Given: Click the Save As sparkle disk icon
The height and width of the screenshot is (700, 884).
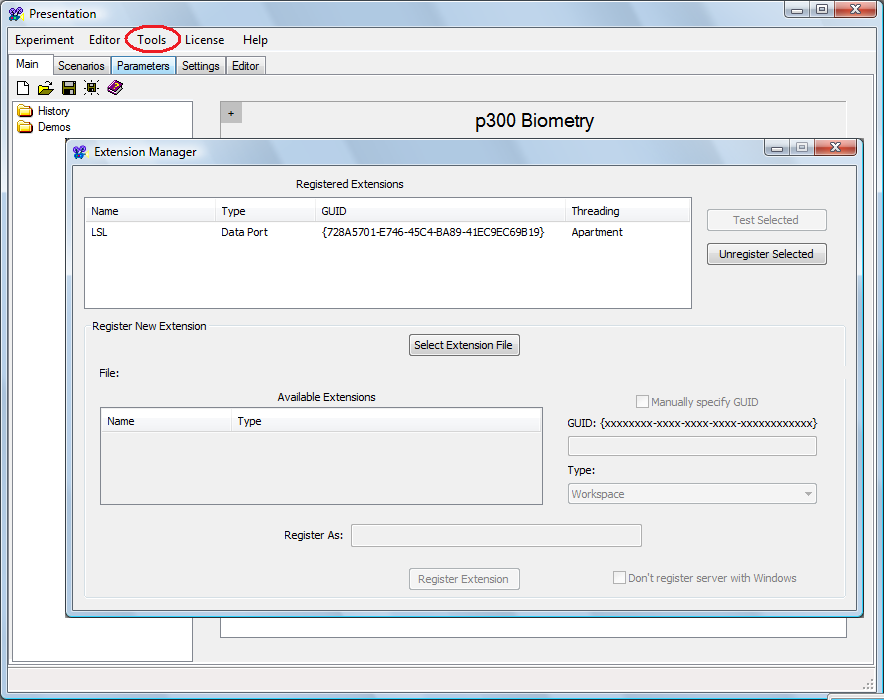Looking at the screenshot, I should coord(92,88).
